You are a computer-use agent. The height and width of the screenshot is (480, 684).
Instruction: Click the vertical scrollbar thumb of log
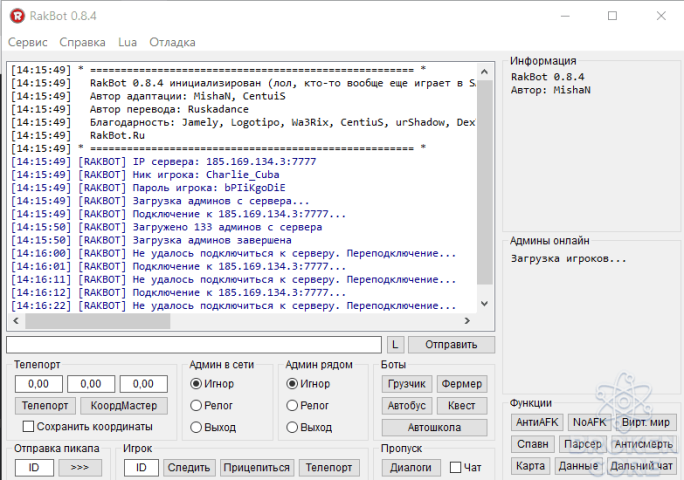485,182
